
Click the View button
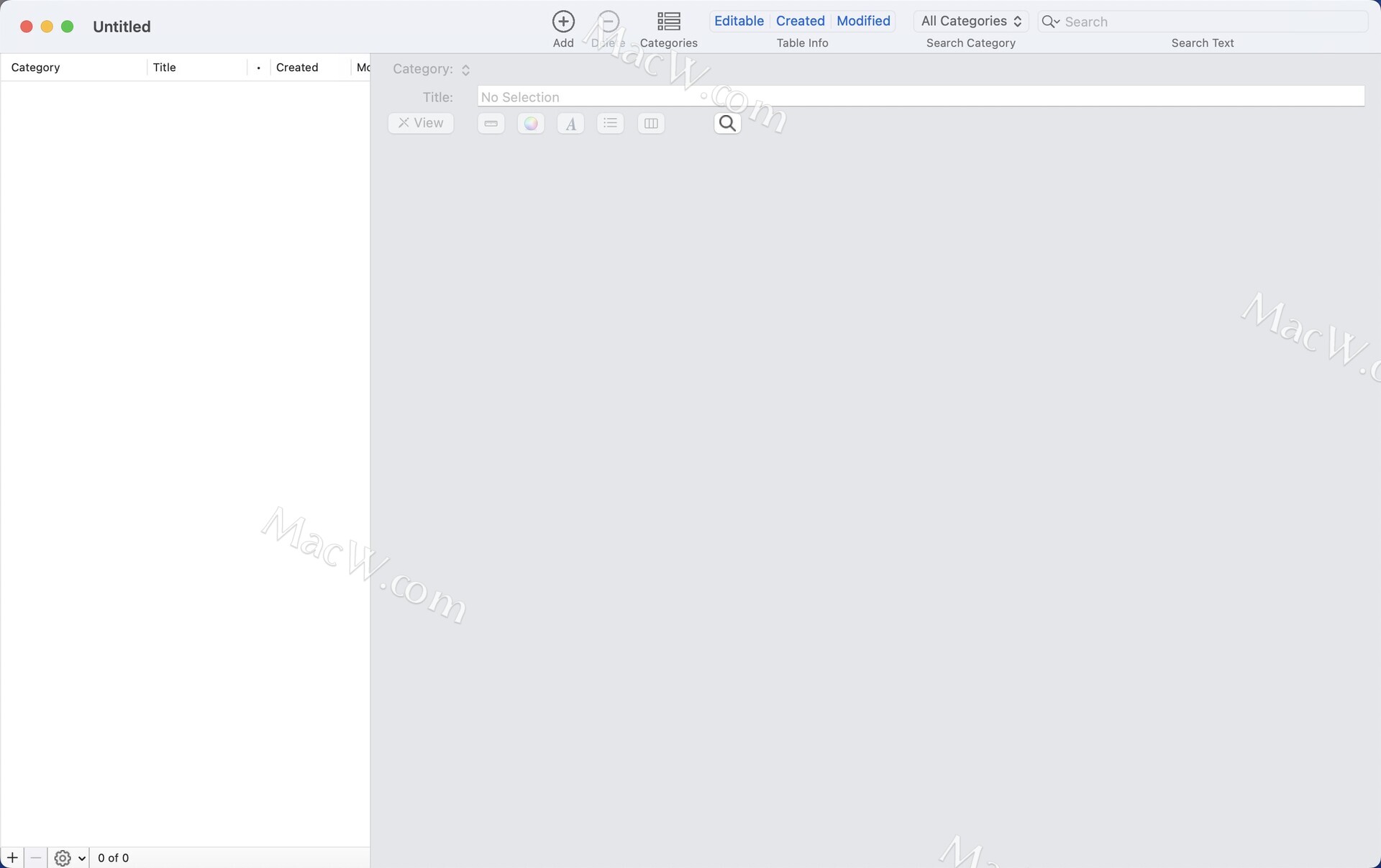pyautogui.click(x=421, y=123)
